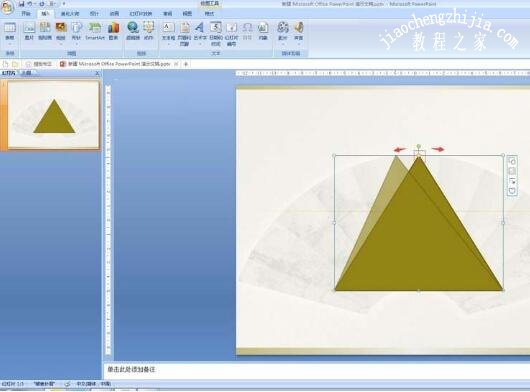Click Redo in the quick access toolbar
530x392 pixels.
pos(42,4)
